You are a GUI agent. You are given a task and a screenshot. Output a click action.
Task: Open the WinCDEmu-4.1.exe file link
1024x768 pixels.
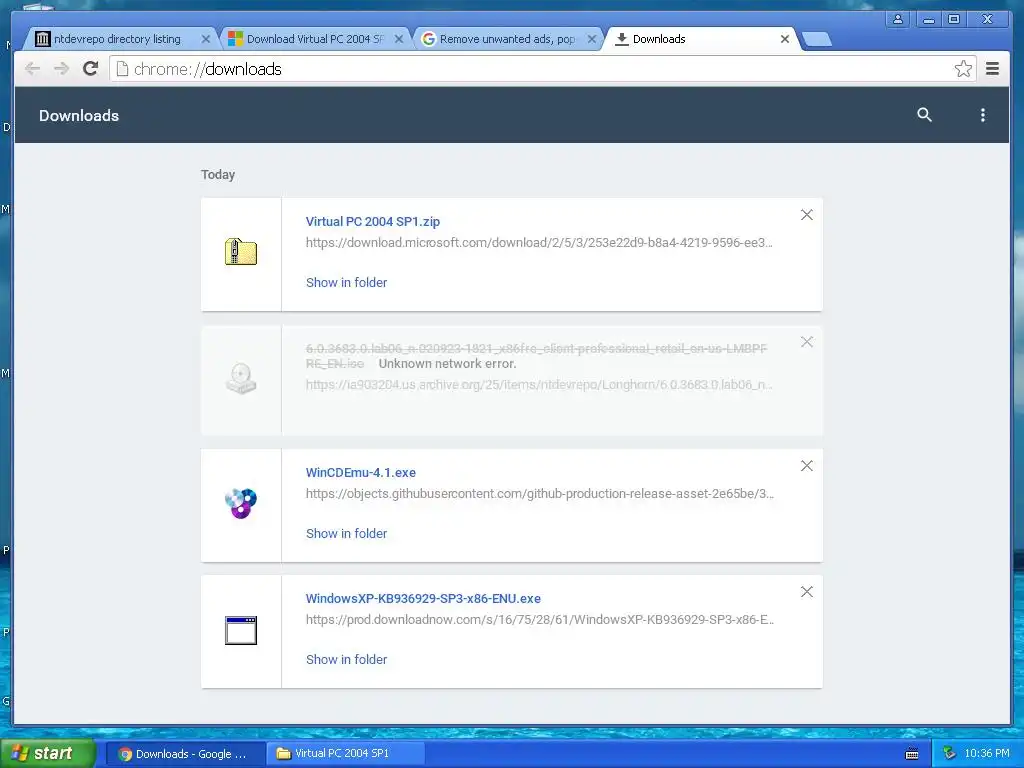[x=360, y=472]
